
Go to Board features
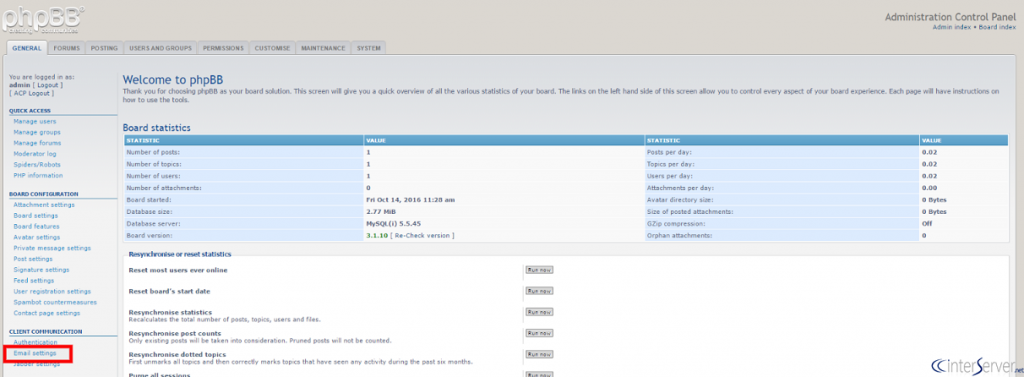point(36,226)
